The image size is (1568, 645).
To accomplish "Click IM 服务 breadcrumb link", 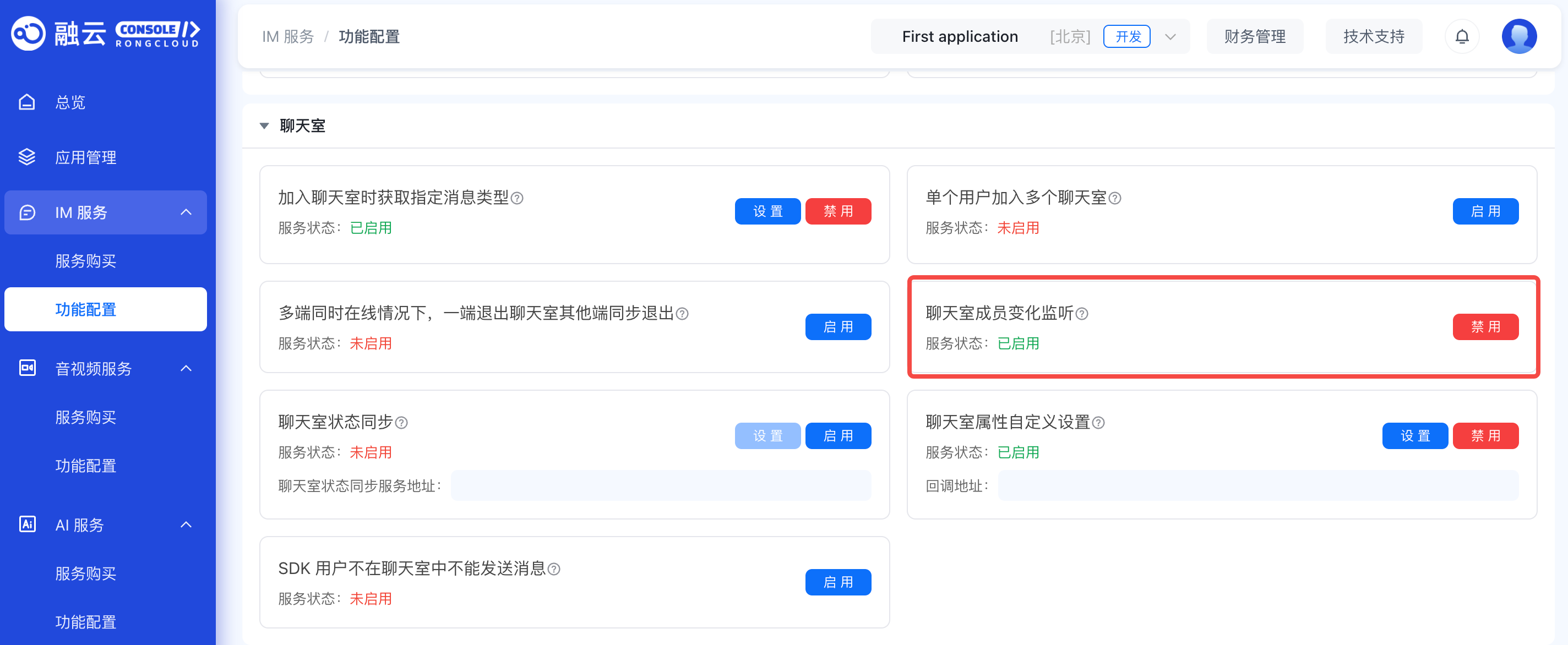I will 287,36.
